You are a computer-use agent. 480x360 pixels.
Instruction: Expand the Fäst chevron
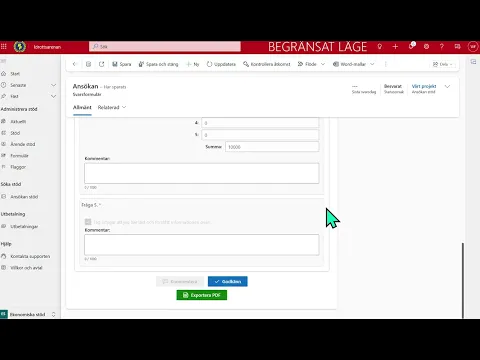click(53, 96)
